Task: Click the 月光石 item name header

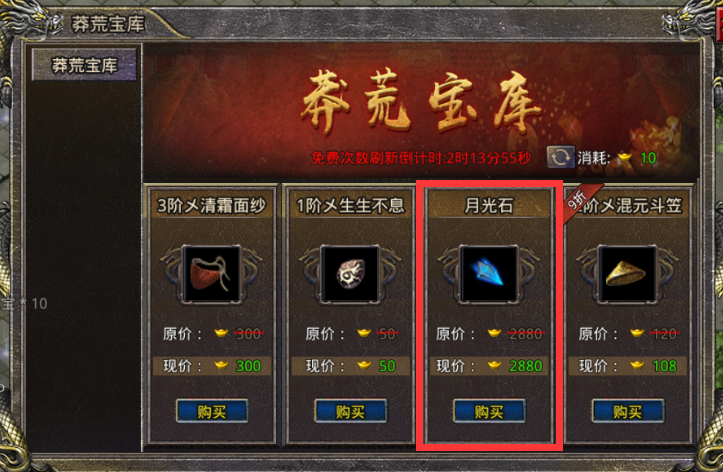Action: coord(489,206)
